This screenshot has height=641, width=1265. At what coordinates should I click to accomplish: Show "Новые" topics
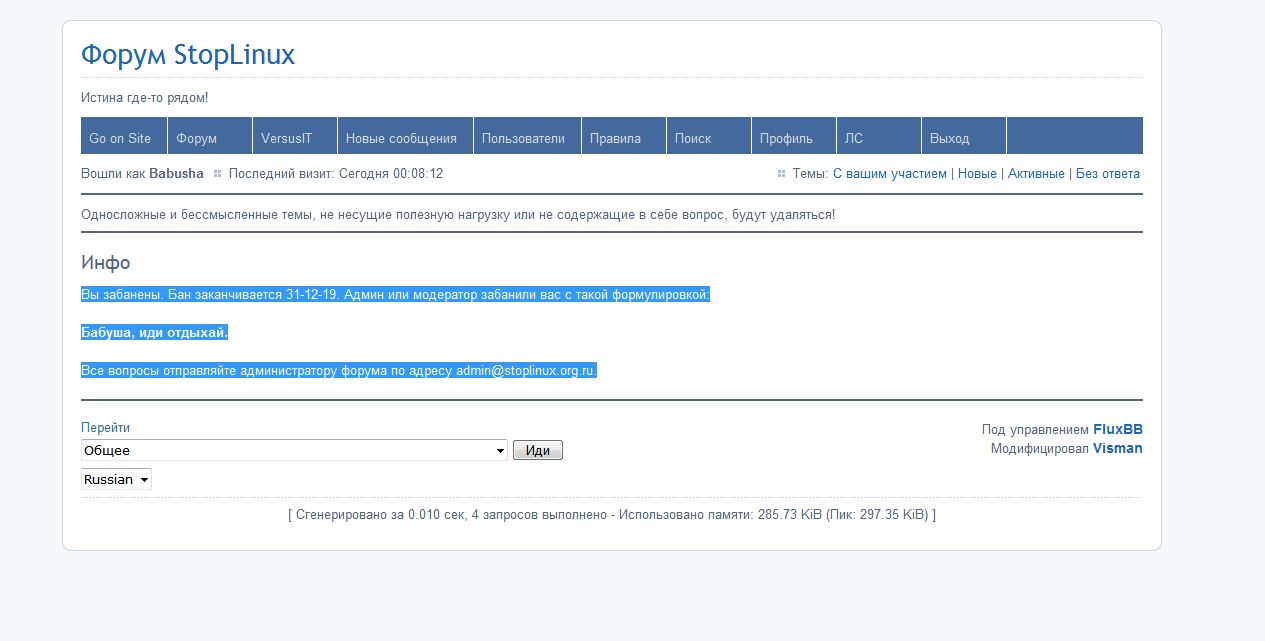[977, 173]
